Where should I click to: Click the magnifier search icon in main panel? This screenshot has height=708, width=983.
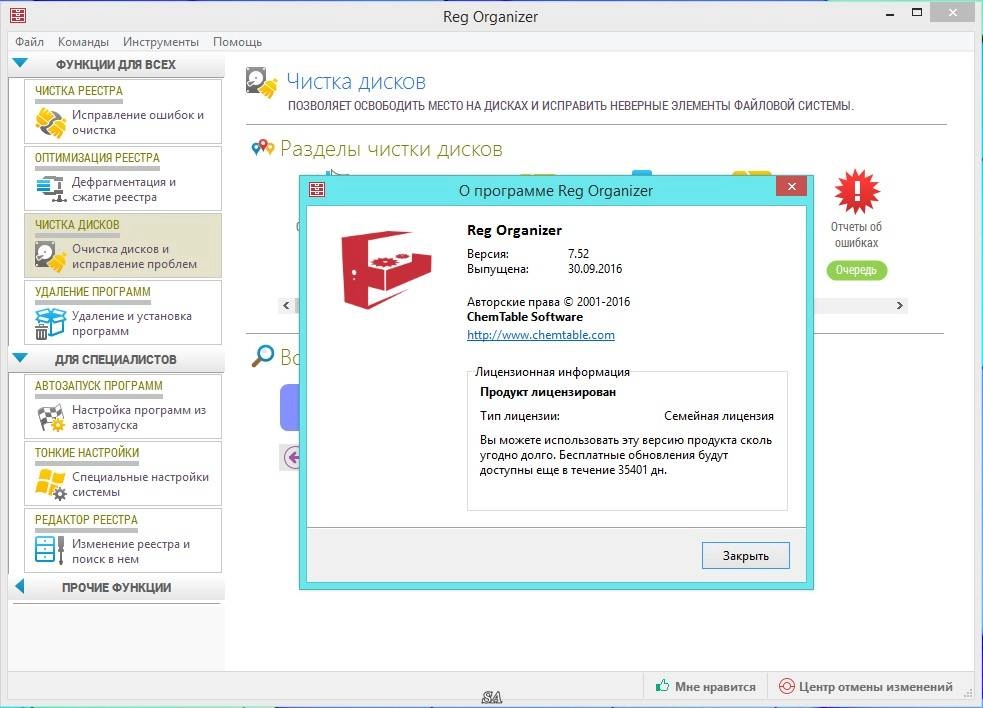[263, 356]
